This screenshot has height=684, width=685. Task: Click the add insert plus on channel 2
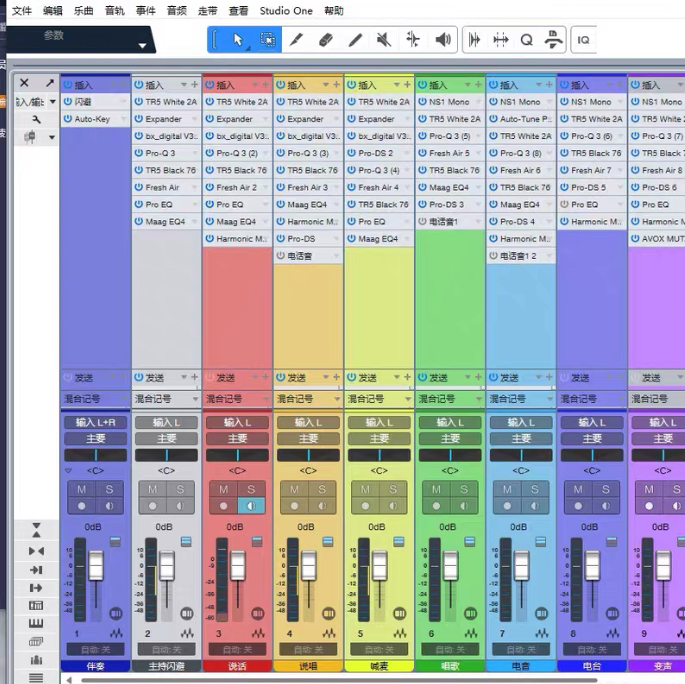[194, 84]
